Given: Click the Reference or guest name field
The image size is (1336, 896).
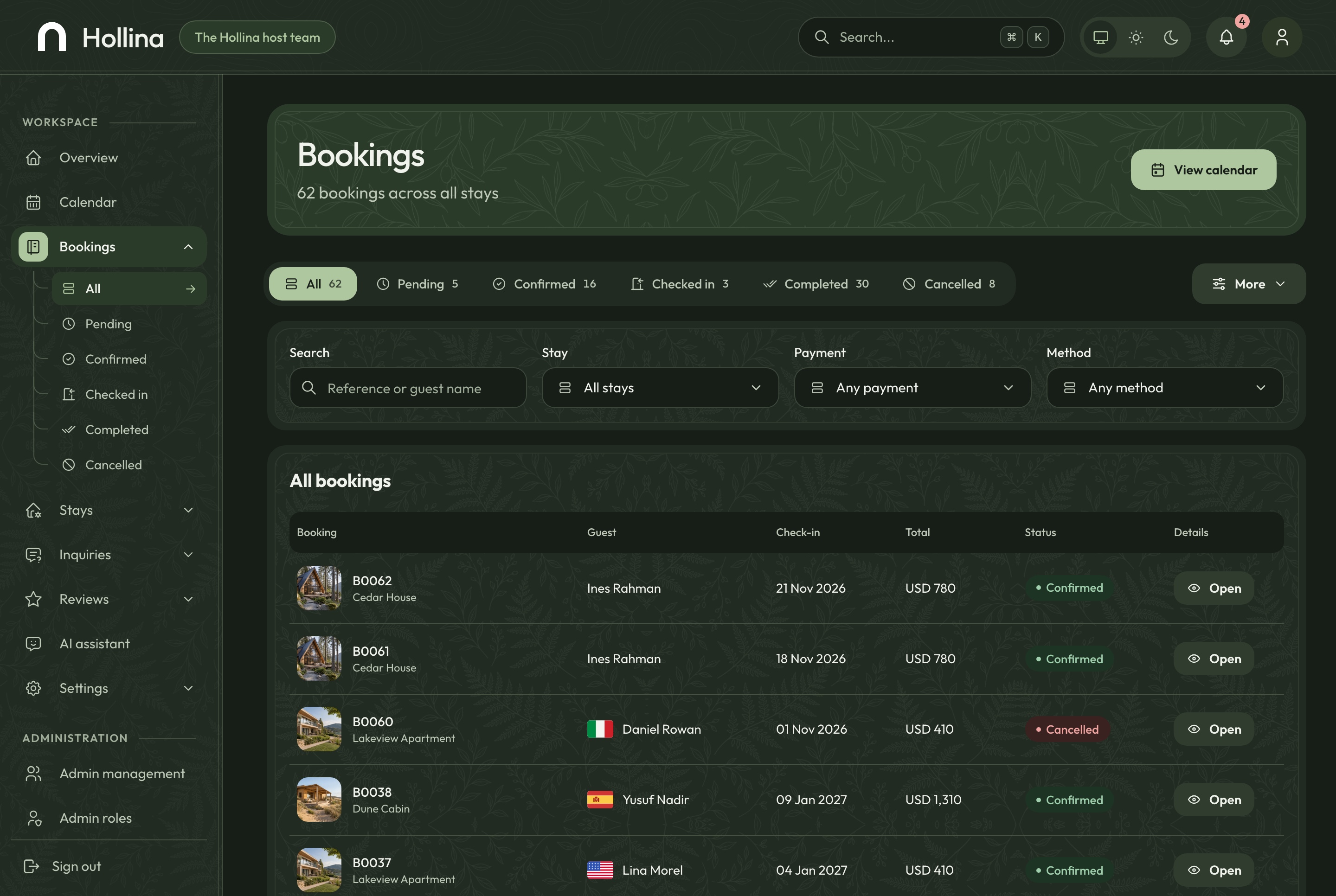Looking at the screenshot, I should coord(408,388).
